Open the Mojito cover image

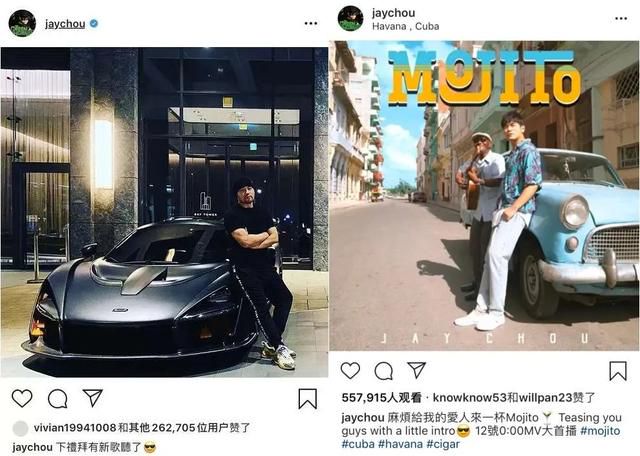484,195
